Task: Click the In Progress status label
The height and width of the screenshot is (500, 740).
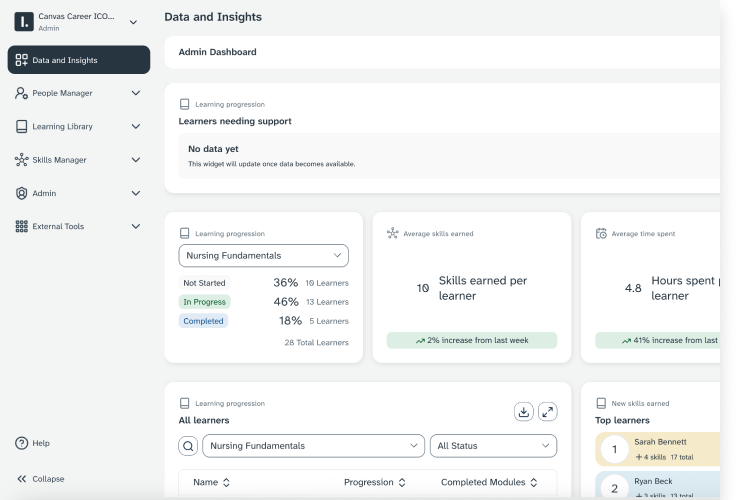Action: pos(204,302)
